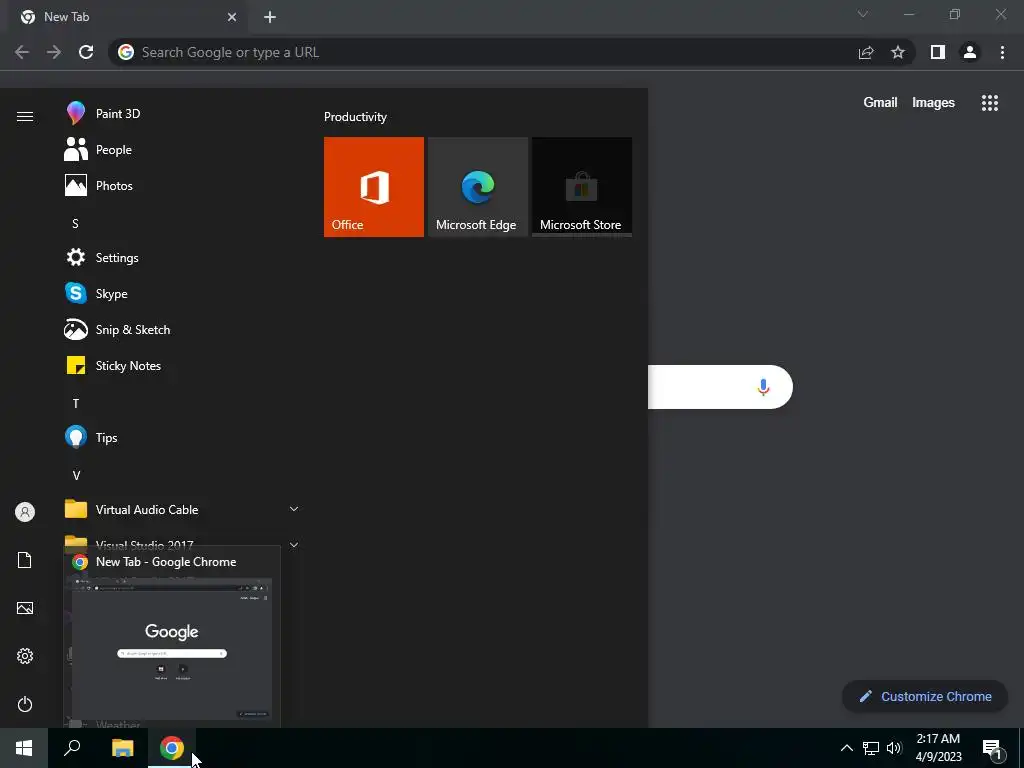Screen dimensions: 1024x768
Task: Open Chrome's three-dot menu
Action: pyautogui.click(x=1002, y=52)
